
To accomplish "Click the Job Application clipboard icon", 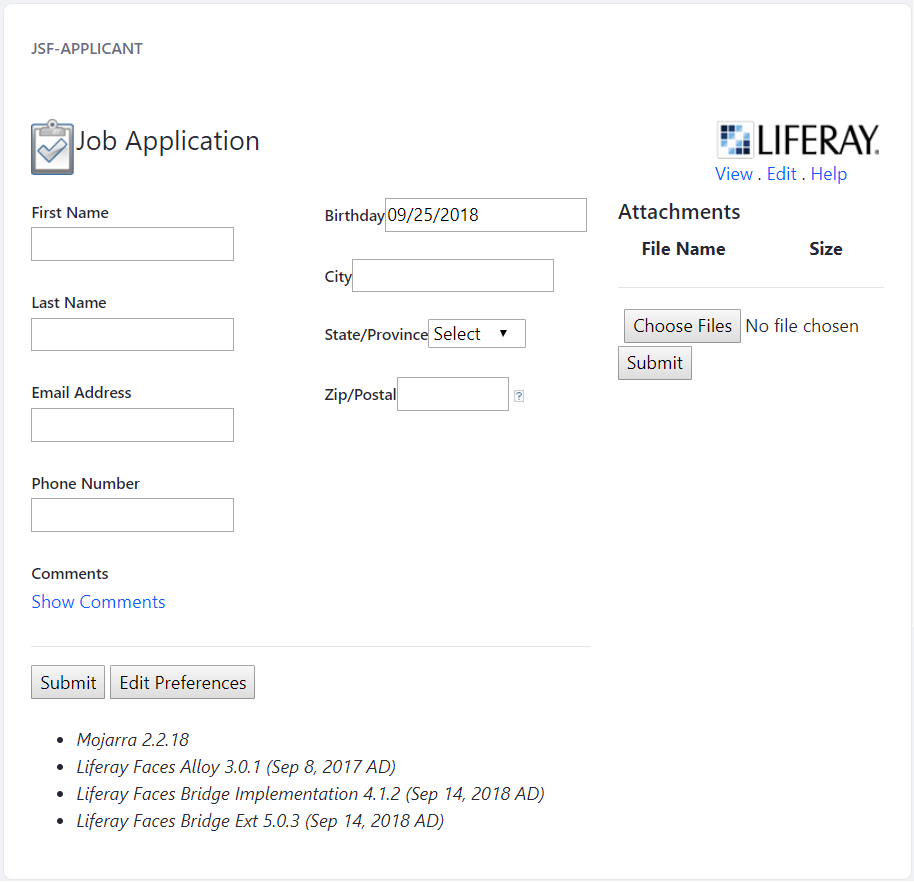I will (x=52, y=147).
